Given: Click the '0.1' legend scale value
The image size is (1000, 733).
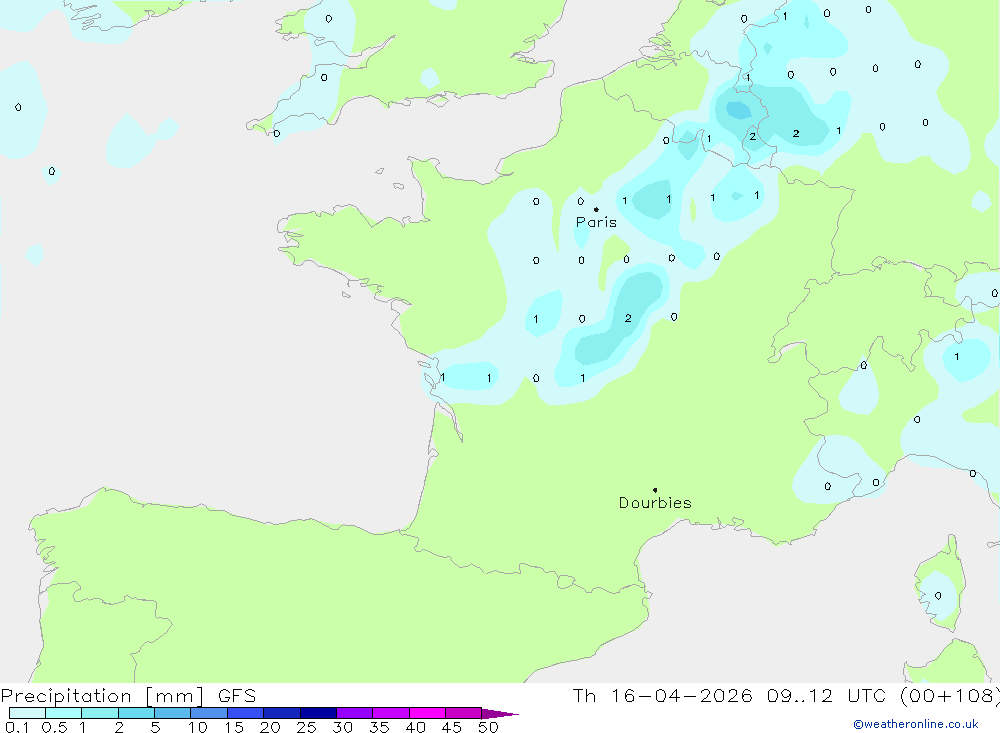Looking at the screenshot, I should coord(17,727).
